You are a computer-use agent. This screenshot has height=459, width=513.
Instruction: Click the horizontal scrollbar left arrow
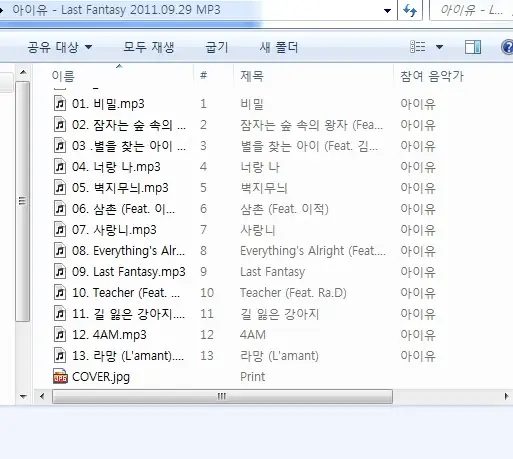42,396
